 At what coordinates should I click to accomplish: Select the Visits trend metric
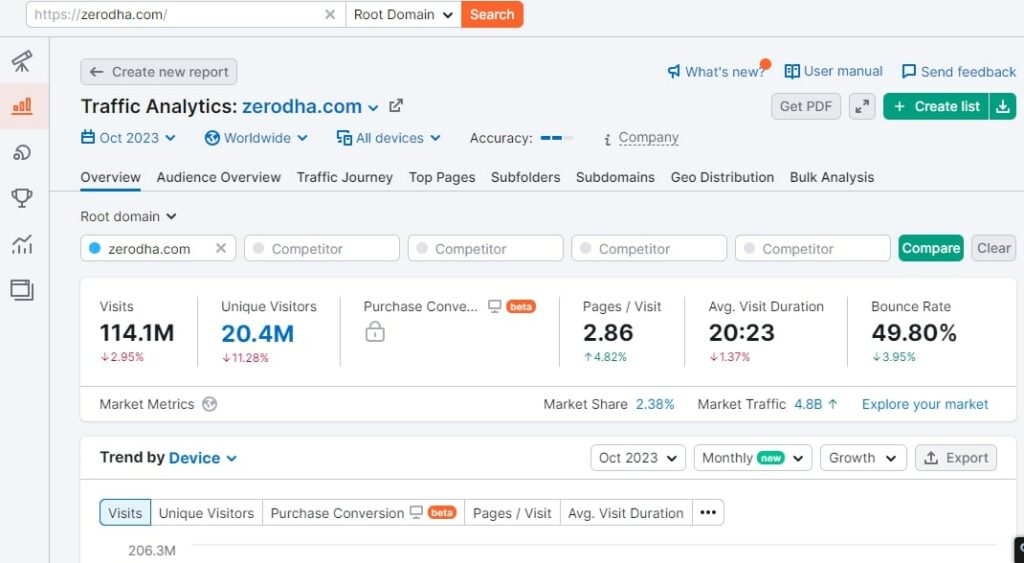click(x=125, y=513)
